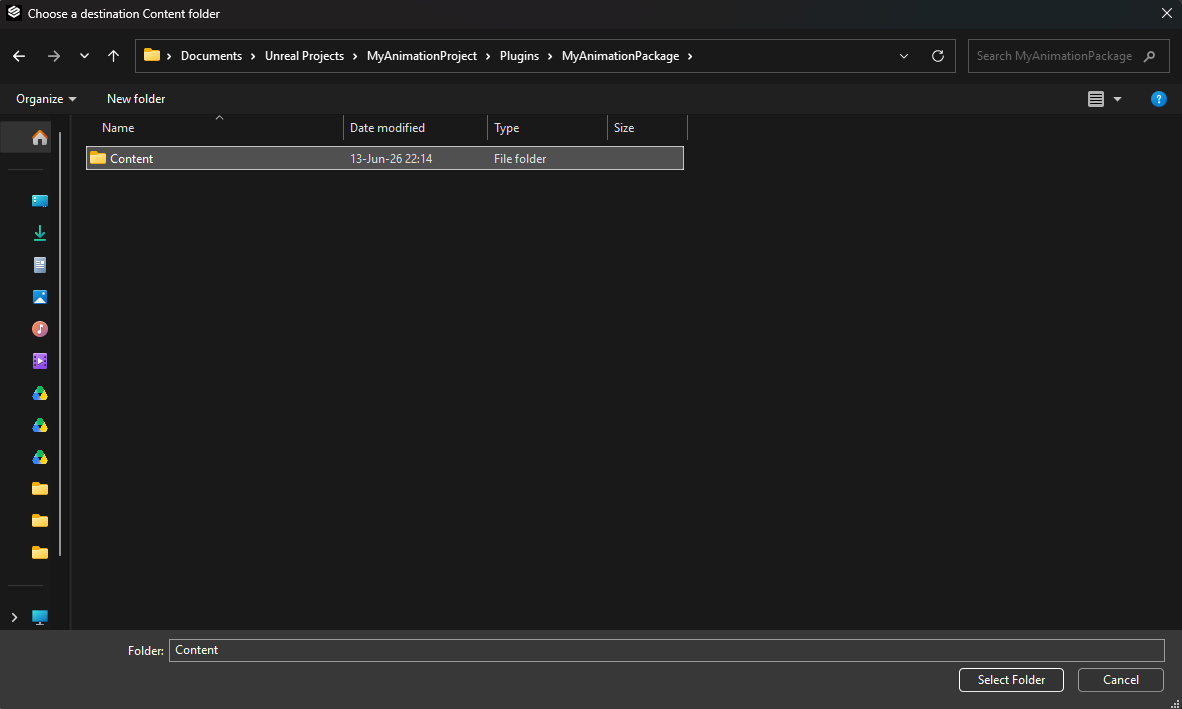The image size is (1182, 709).
Task: Open the Organize menu
Action: [46, 99]
